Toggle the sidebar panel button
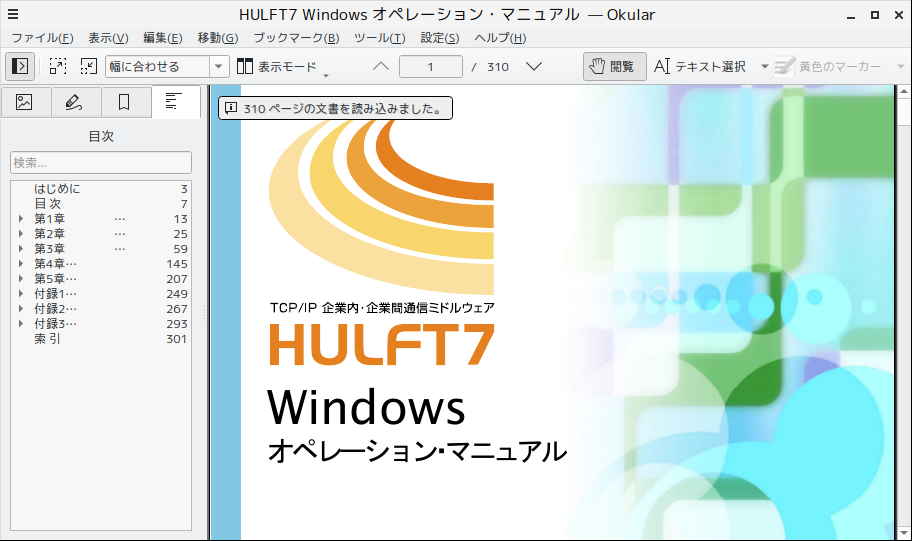 click(x=20, y=66)
